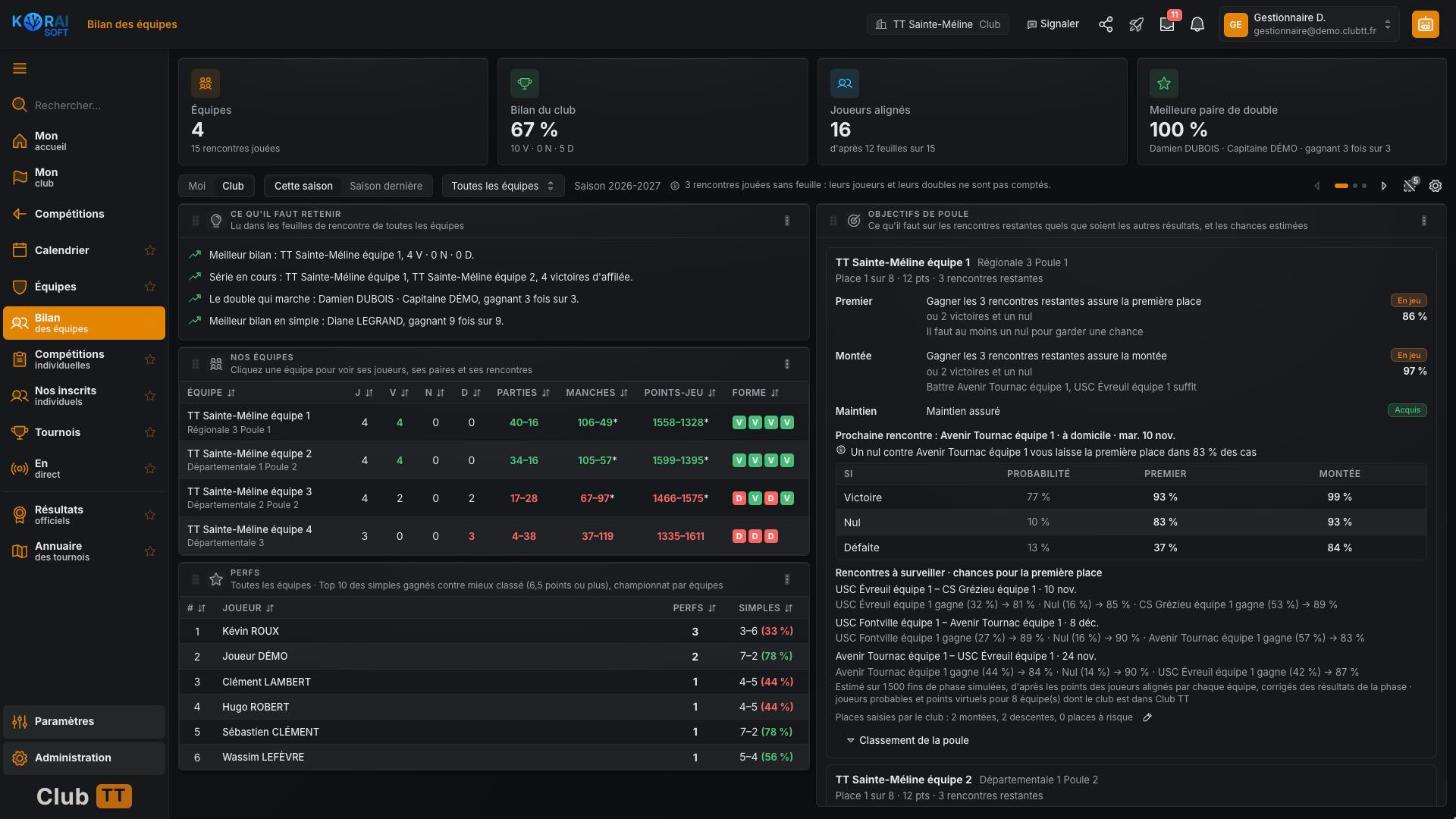
Task: Open the Meilleure paire de double card
Action: point(1291,111)
